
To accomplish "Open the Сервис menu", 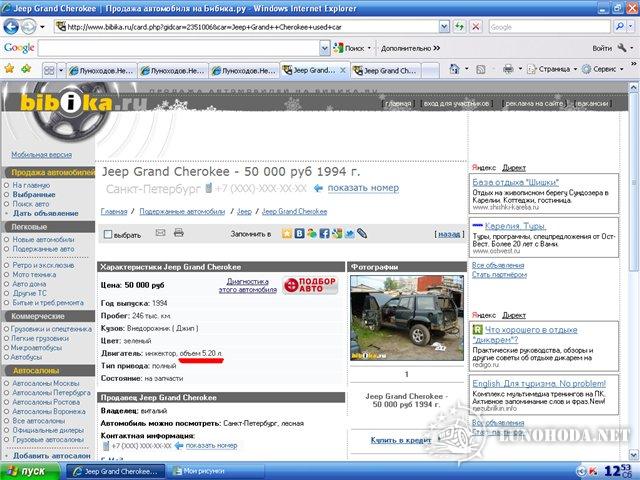I will click(x=602, y=69).
